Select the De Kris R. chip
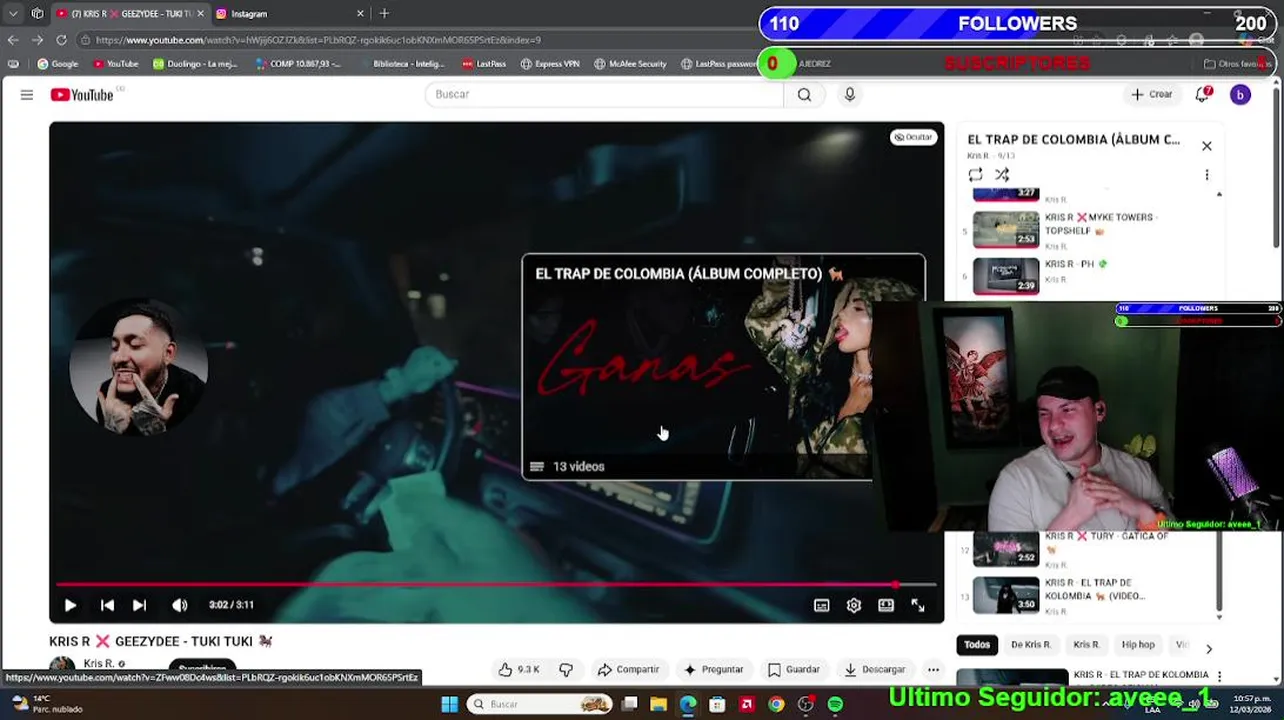Viewport: 1284px width, 720px height. pyautogui.click(x=1031, y=645)
